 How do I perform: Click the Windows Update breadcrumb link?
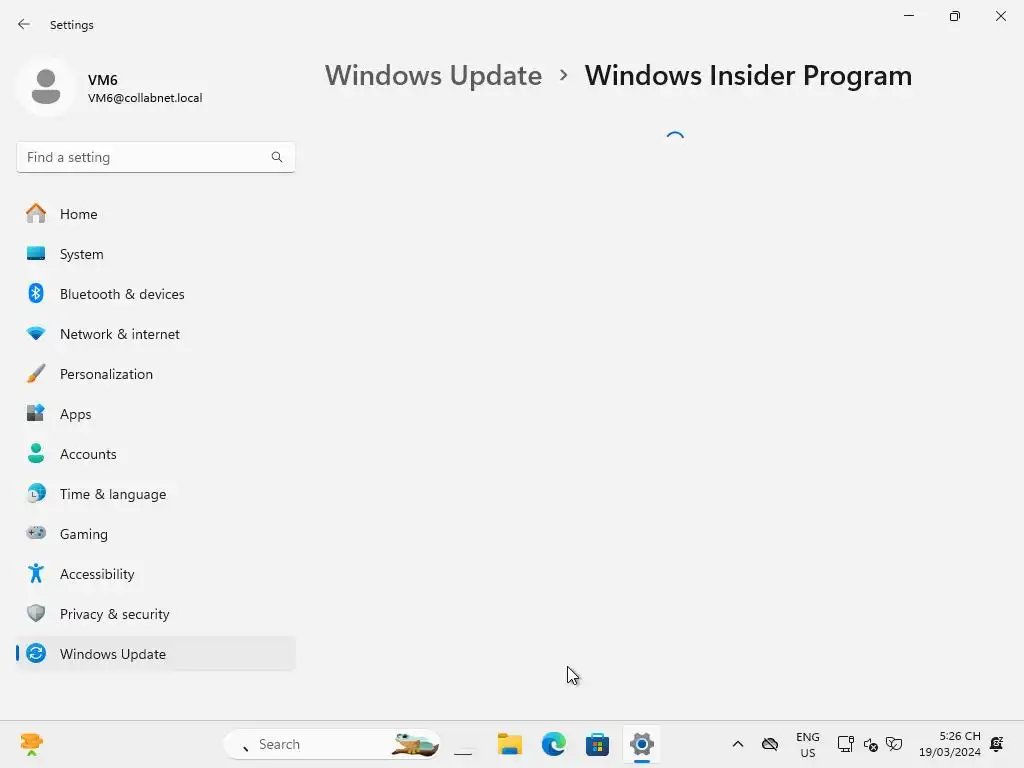pos(434,76)
